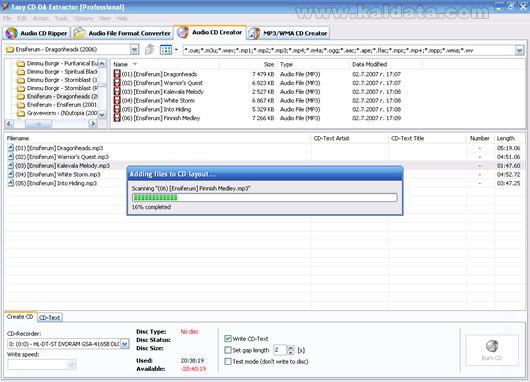Select Ensiferum - Ensiferum (2001) folder
The image size is (530, 382).
57,105
